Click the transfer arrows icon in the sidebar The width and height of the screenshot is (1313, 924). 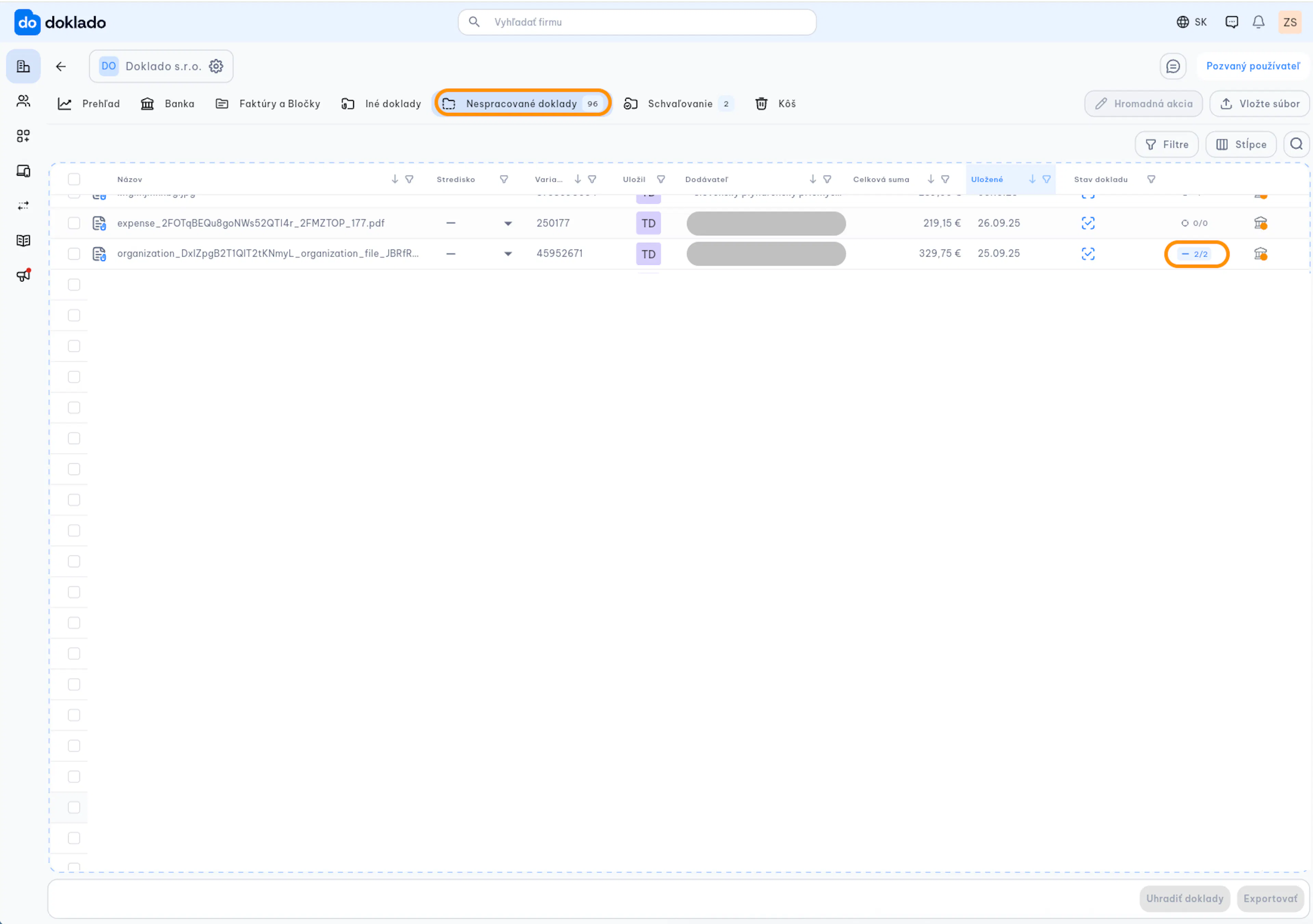[24, 206]
